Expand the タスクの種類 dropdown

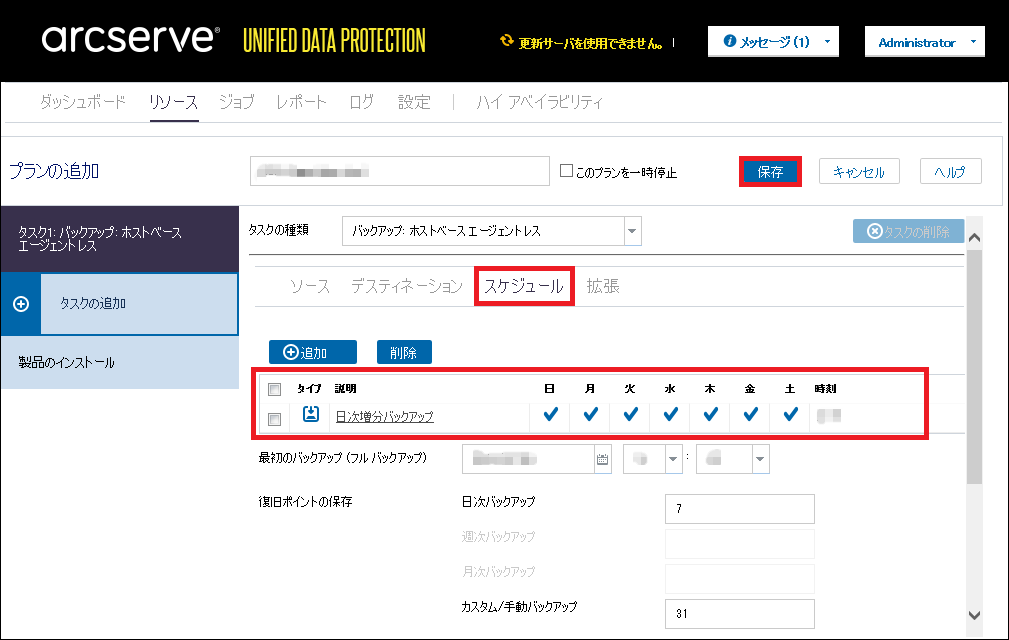(x=632, y=231)
